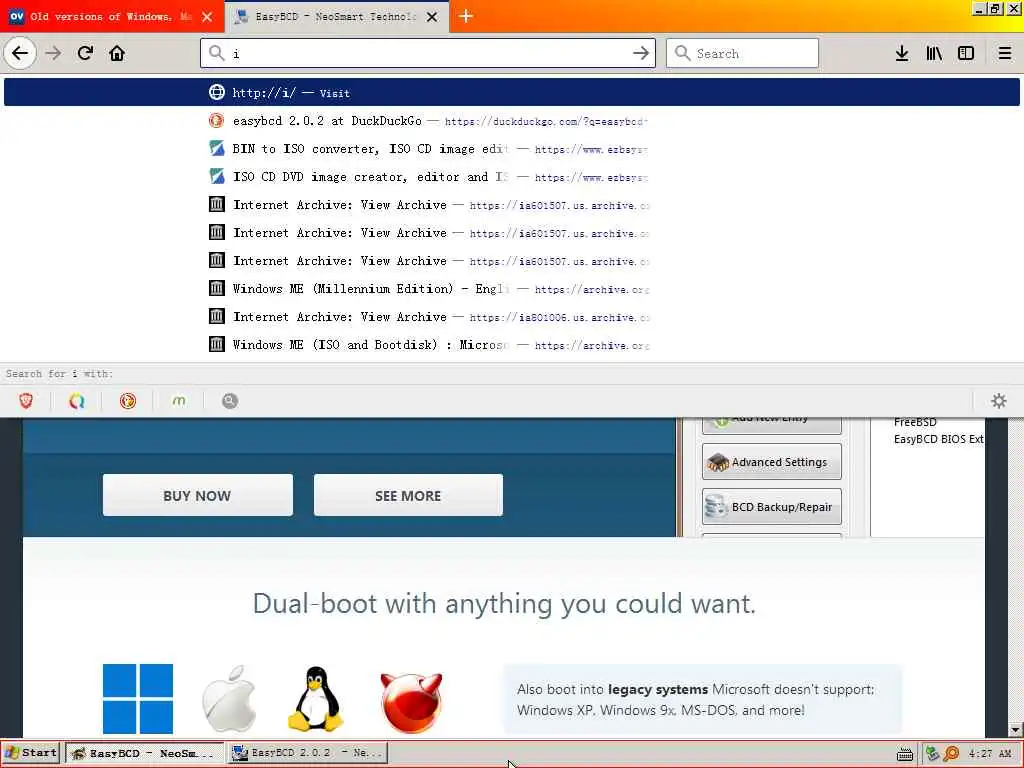Image resolution: width=1024 pixels, height=768 pixels.
Task: Click the FreeBSD list entry
Action: coord(915,422)
